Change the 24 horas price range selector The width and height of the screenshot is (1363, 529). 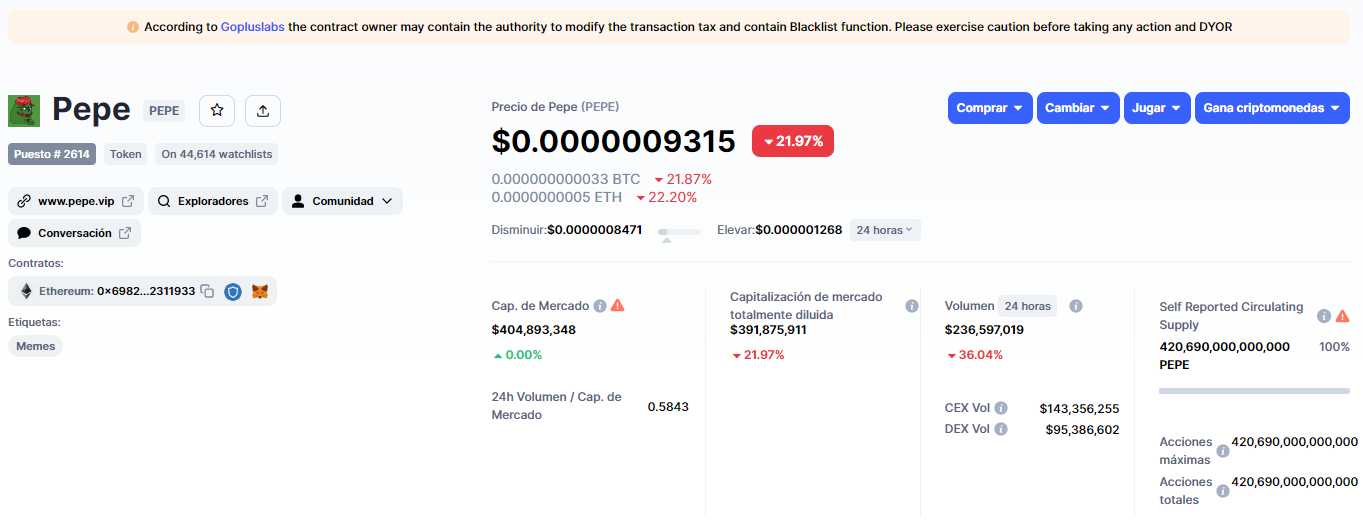885,230
